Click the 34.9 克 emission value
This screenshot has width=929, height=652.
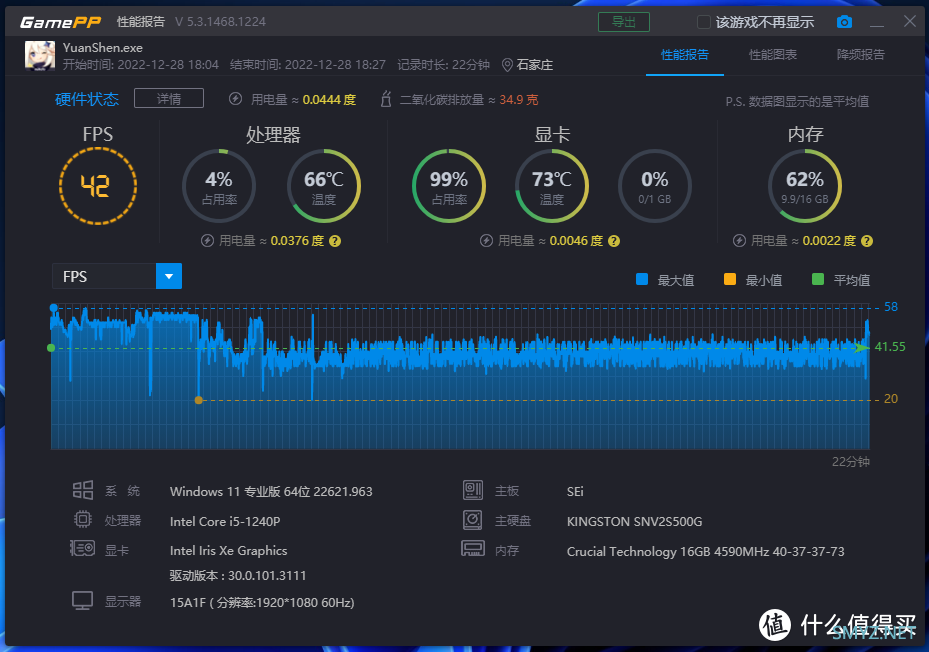click(x=518, y=100)
